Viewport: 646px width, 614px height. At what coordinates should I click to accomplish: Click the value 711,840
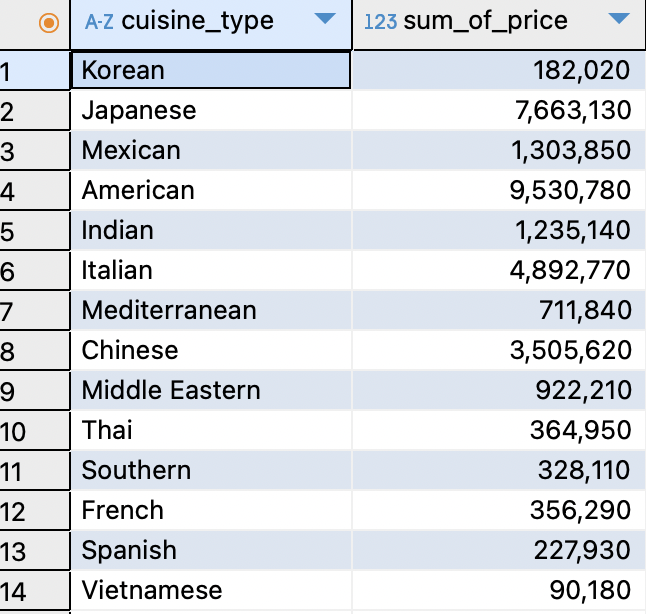click(x=585, y=310)
